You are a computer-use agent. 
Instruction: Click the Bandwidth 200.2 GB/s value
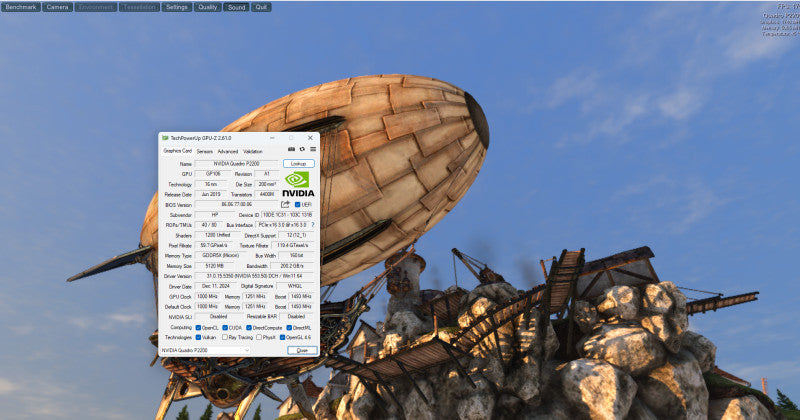coord(292,266)
